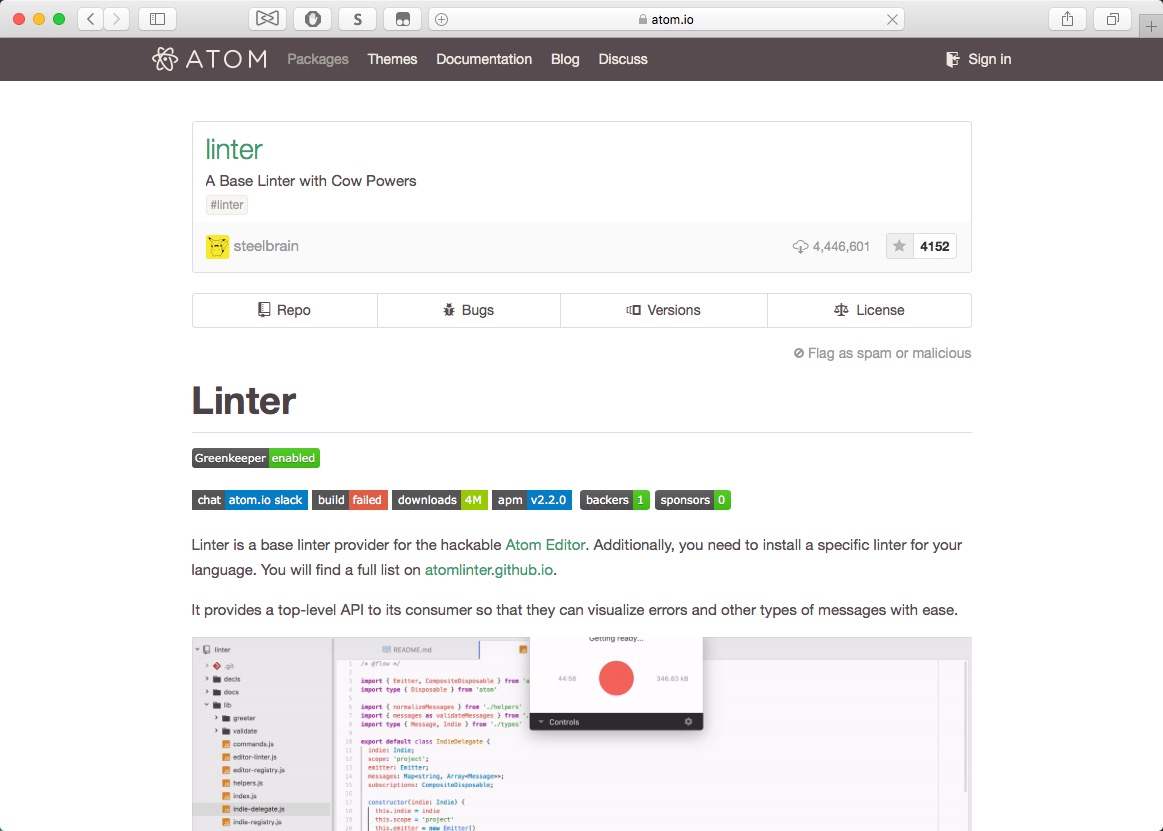Stop loading with address bar X

tap(892, 19)
